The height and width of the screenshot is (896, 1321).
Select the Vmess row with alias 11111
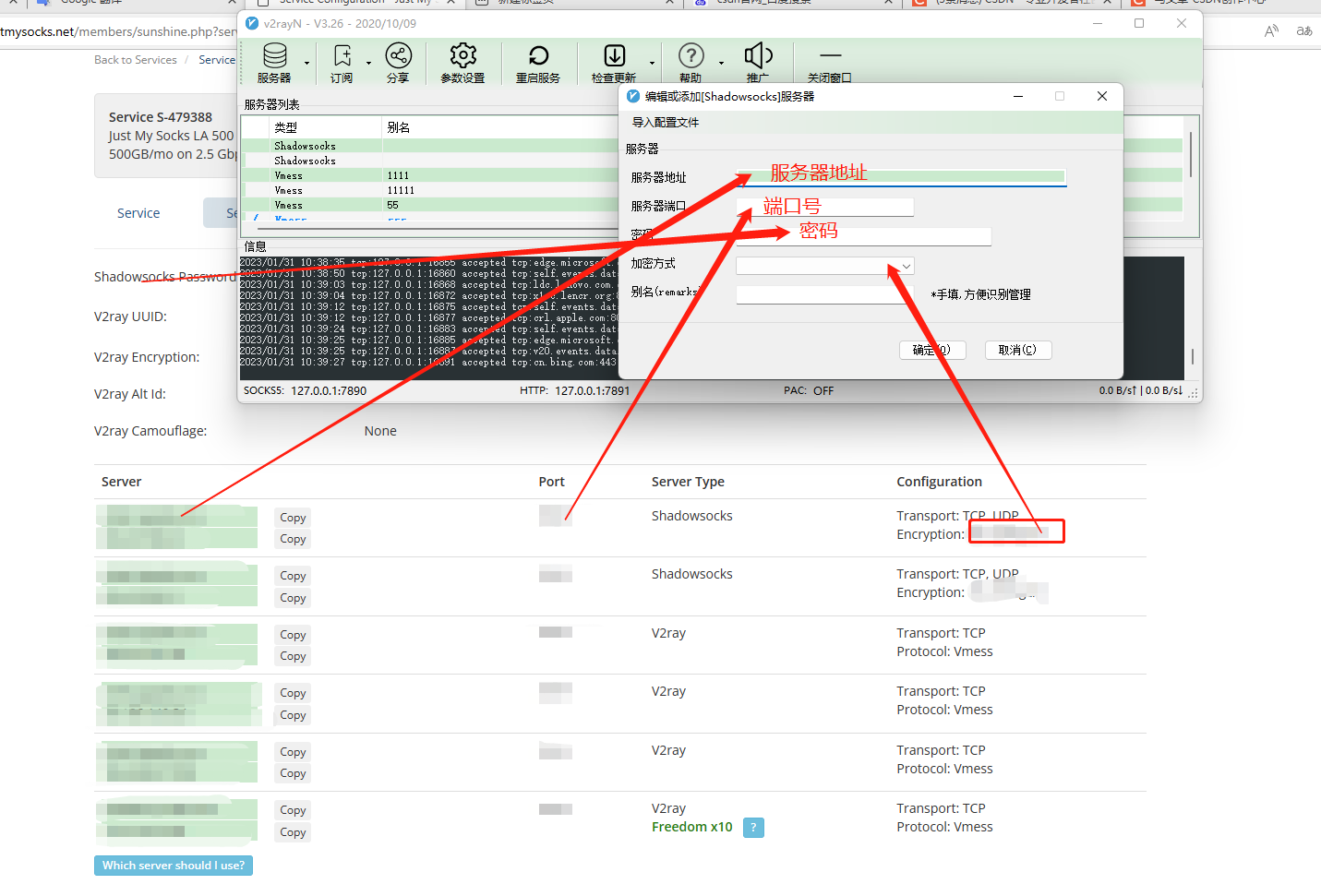(x=430, y=190)
